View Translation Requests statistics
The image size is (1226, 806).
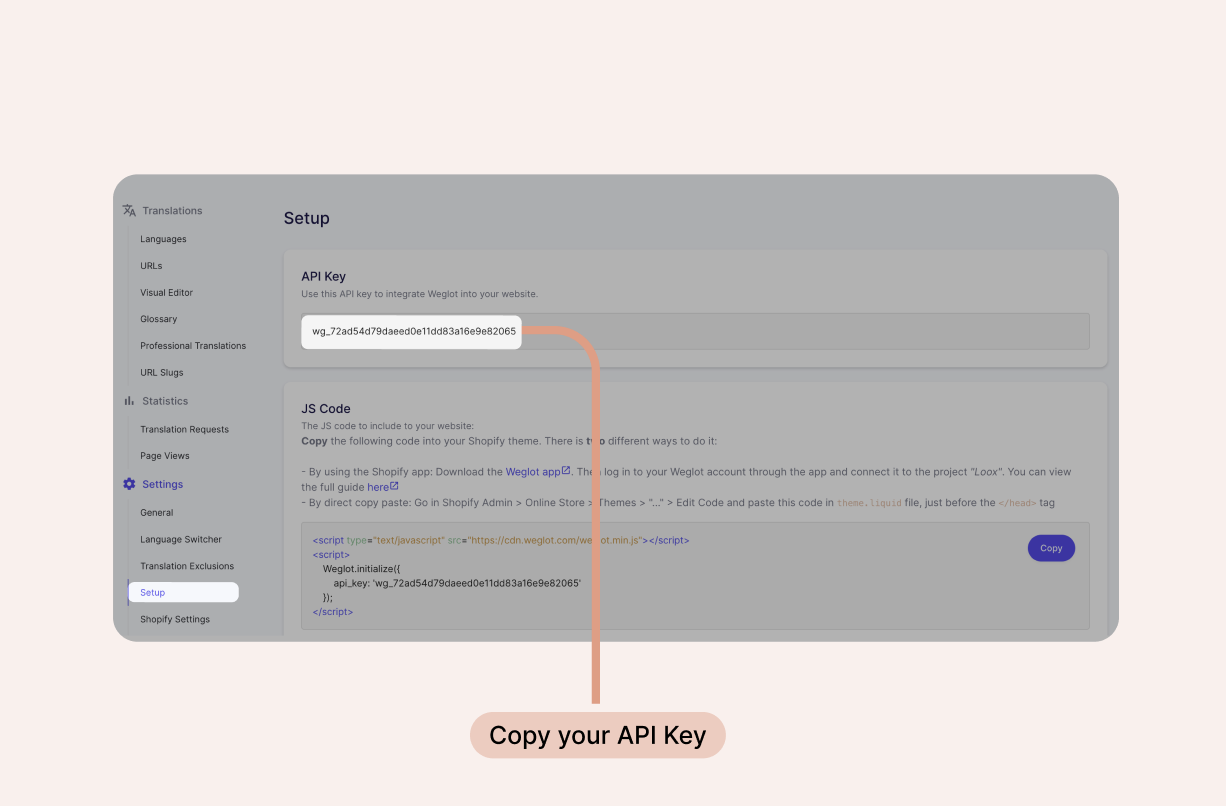(x=185, y=429)
